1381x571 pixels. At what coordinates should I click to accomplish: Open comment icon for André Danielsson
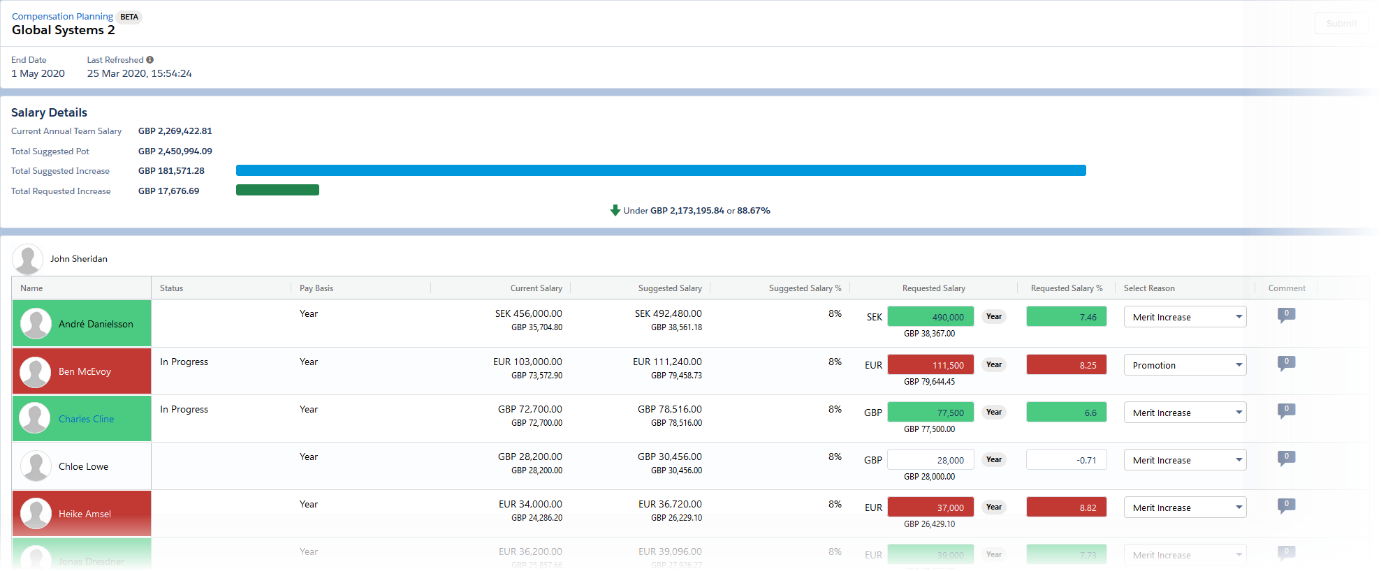[1286, 316]
